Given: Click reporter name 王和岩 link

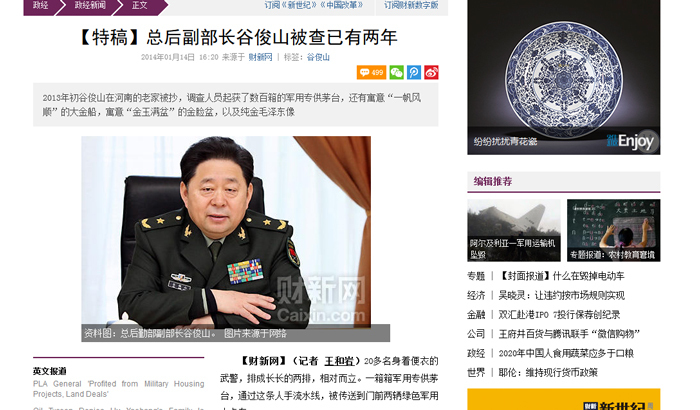Looking at the screenshot, I should pos(339,361).
